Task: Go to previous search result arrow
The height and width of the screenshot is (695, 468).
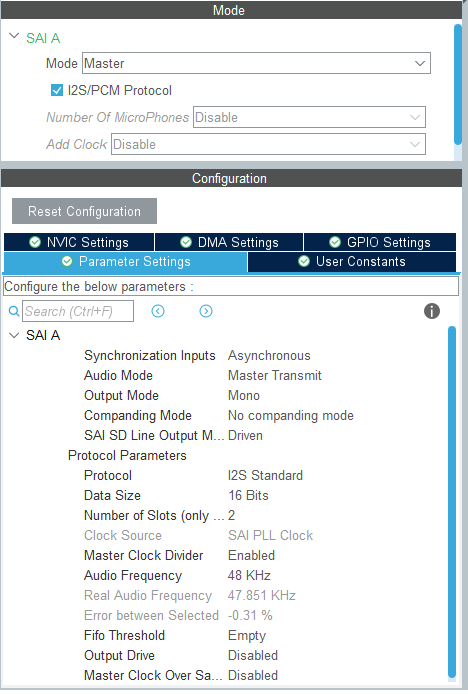Action: [158, 311]
